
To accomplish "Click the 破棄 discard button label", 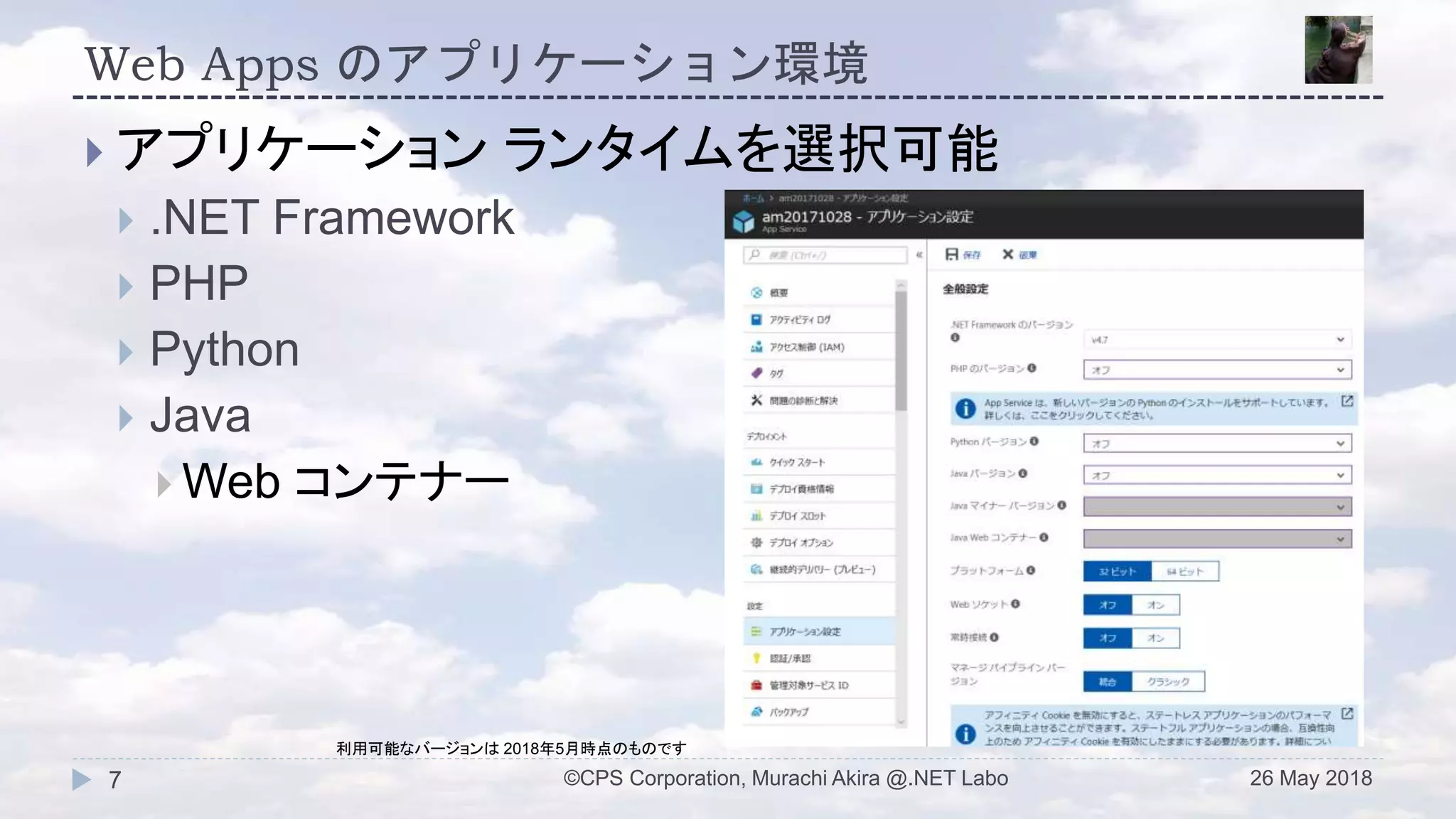I will (x=1027, y=255).
